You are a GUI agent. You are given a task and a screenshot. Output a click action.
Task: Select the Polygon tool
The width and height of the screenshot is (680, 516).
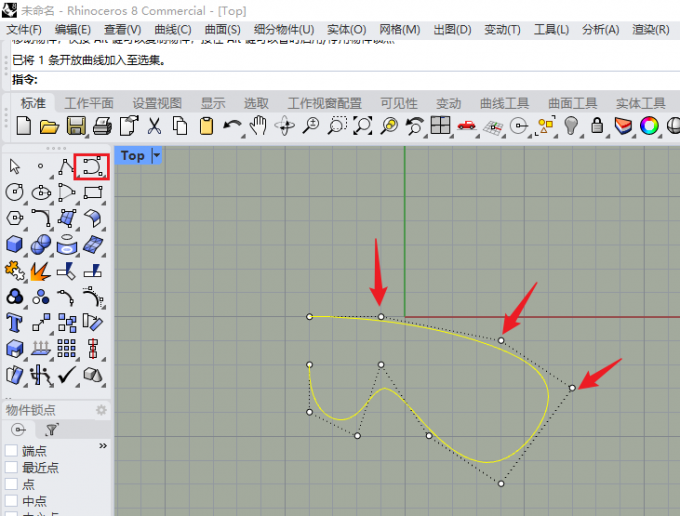(x=15, y=218)
